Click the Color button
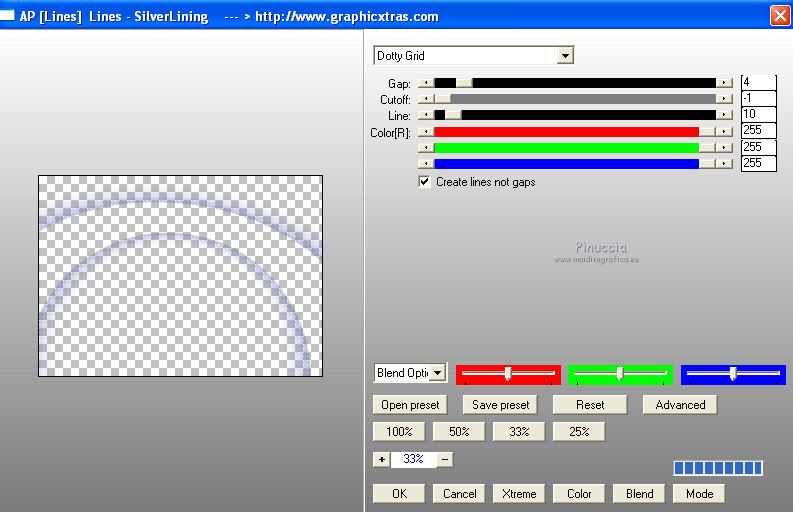793x512 pixels. point(579,494)
